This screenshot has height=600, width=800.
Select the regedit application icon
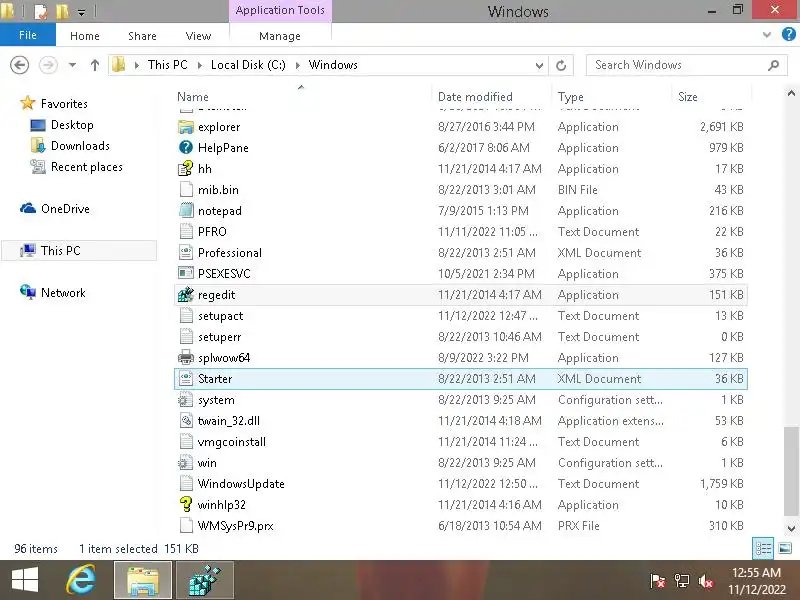point(186,294)
